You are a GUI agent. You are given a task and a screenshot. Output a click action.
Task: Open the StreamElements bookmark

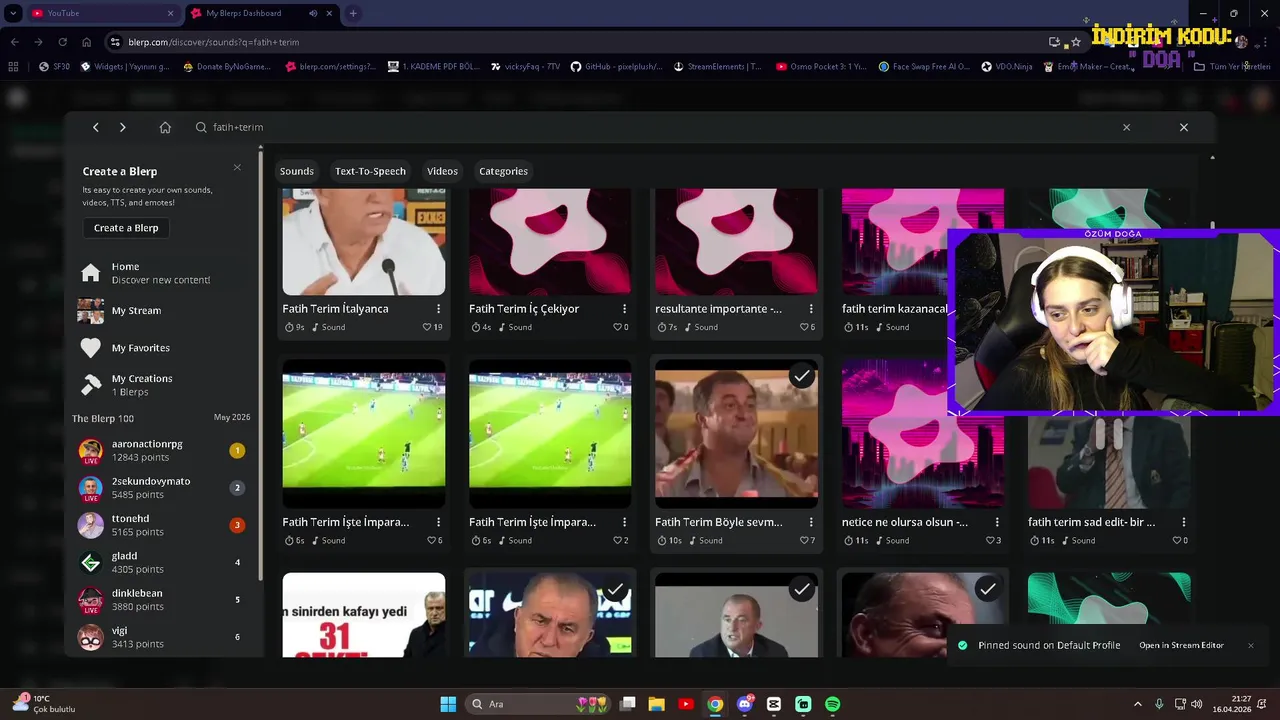click(717, 67)
